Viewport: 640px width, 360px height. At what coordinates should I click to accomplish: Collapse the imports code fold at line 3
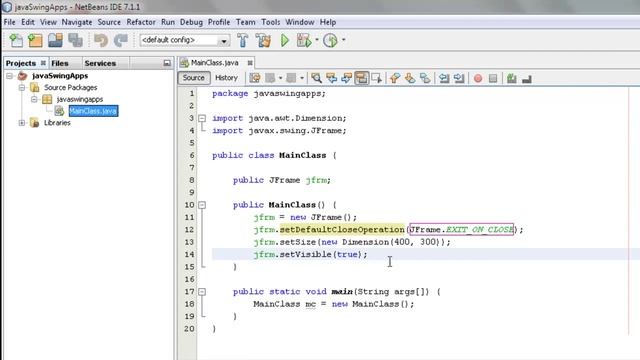tap(202, 118)
